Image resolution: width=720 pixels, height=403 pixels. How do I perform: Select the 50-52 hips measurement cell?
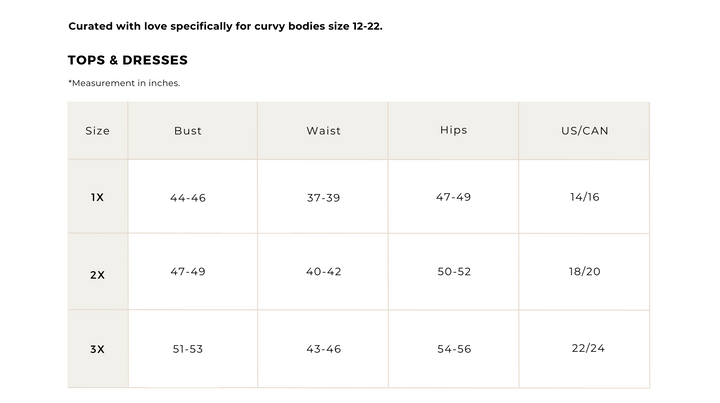(453, 272)
